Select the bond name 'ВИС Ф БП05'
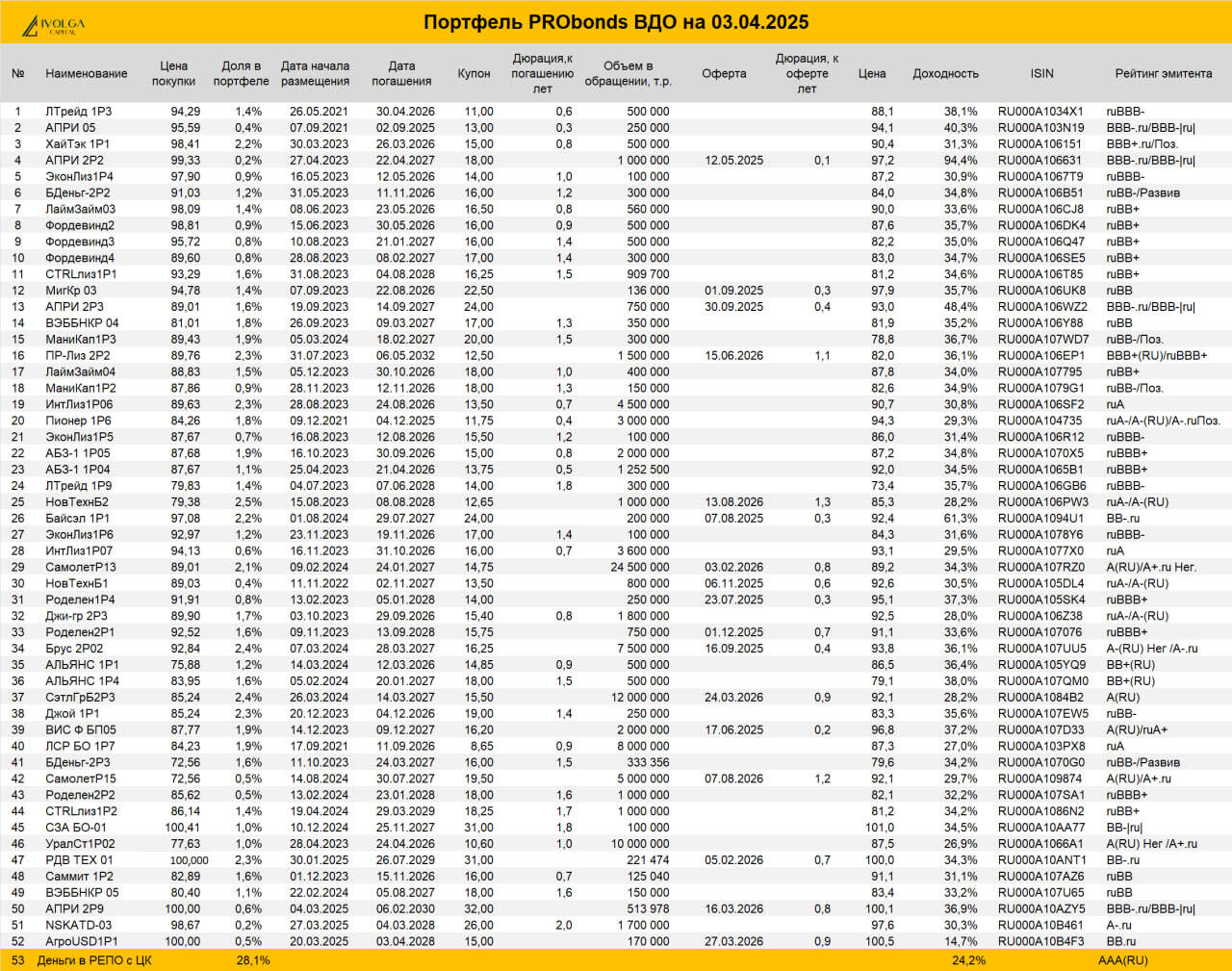The height and width of the screenshot is (971, 1232). tap(81, 730)
